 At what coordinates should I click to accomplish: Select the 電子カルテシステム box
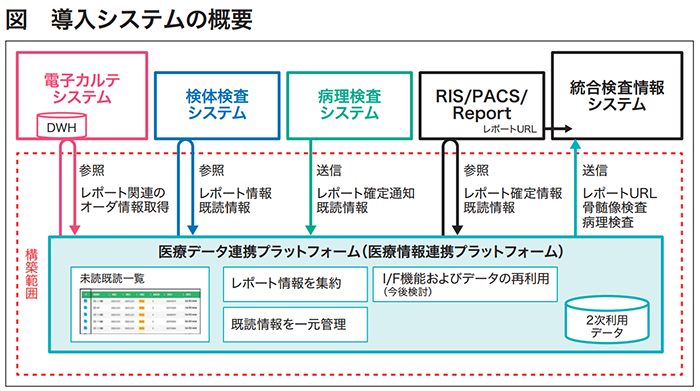pyautogui.click(x=82, y=96)
